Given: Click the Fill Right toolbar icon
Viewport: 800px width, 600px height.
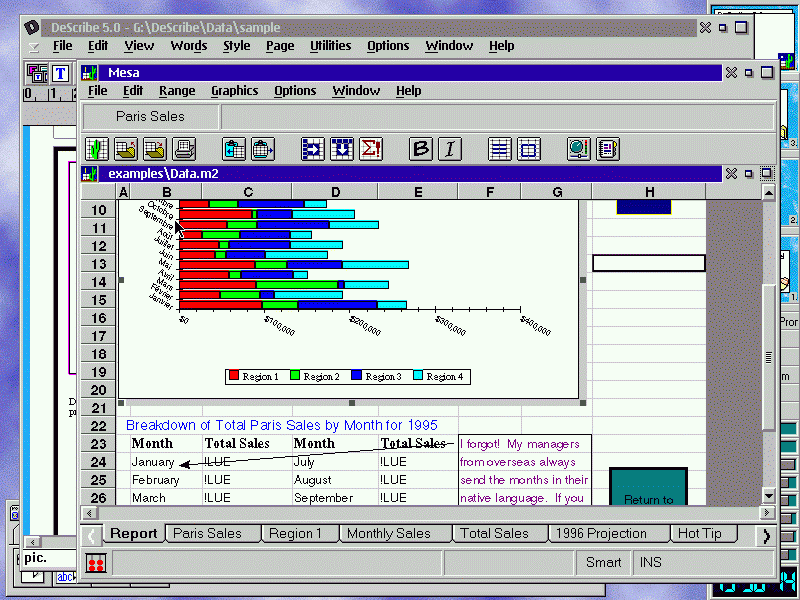Looking at the screenshot, I should (313, 149).
